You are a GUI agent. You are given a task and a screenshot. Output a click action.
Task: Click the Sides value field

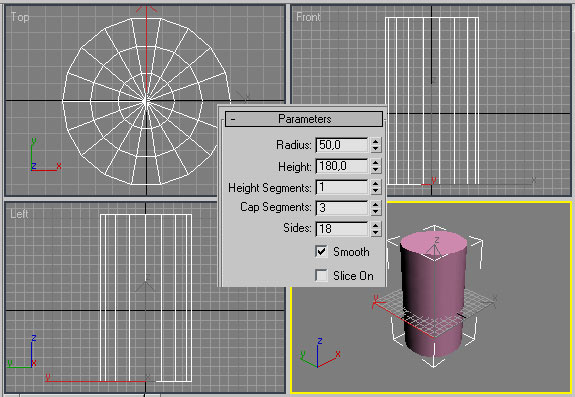pyautogui.click(x=341, y=229)
